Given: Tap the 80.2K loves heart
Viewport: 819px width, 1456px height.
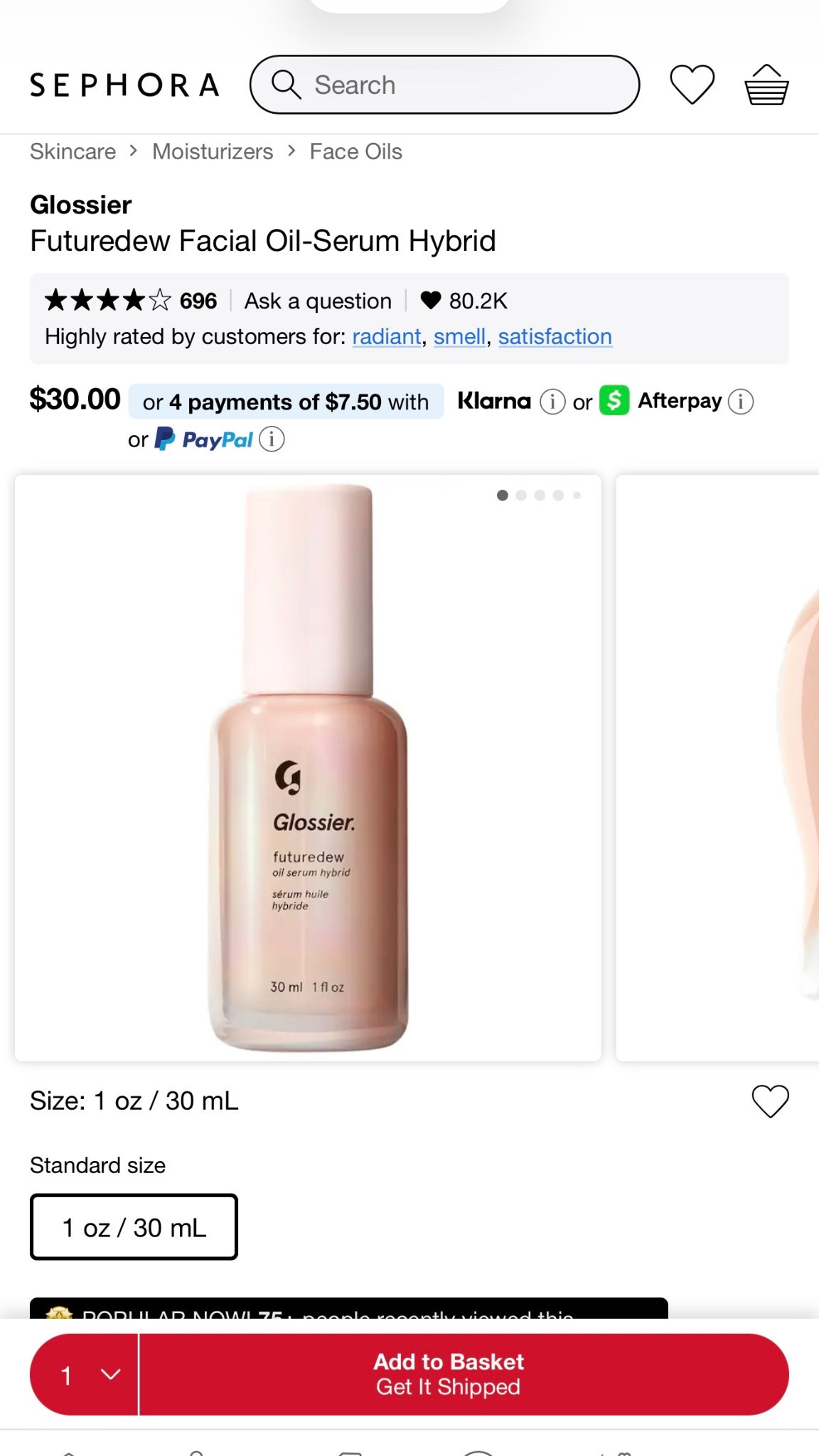Looking at the screenshot, I should 431,301.
